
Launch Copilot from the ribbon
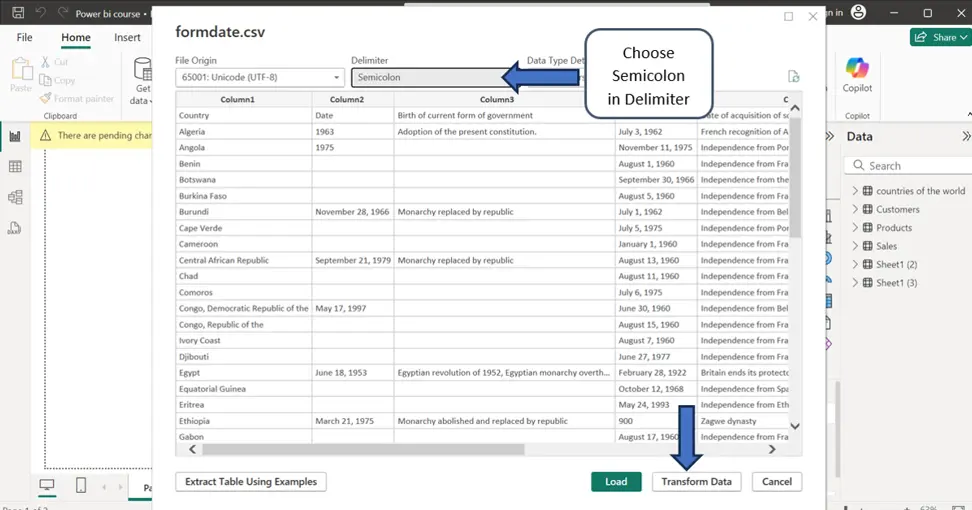[857, 74]
